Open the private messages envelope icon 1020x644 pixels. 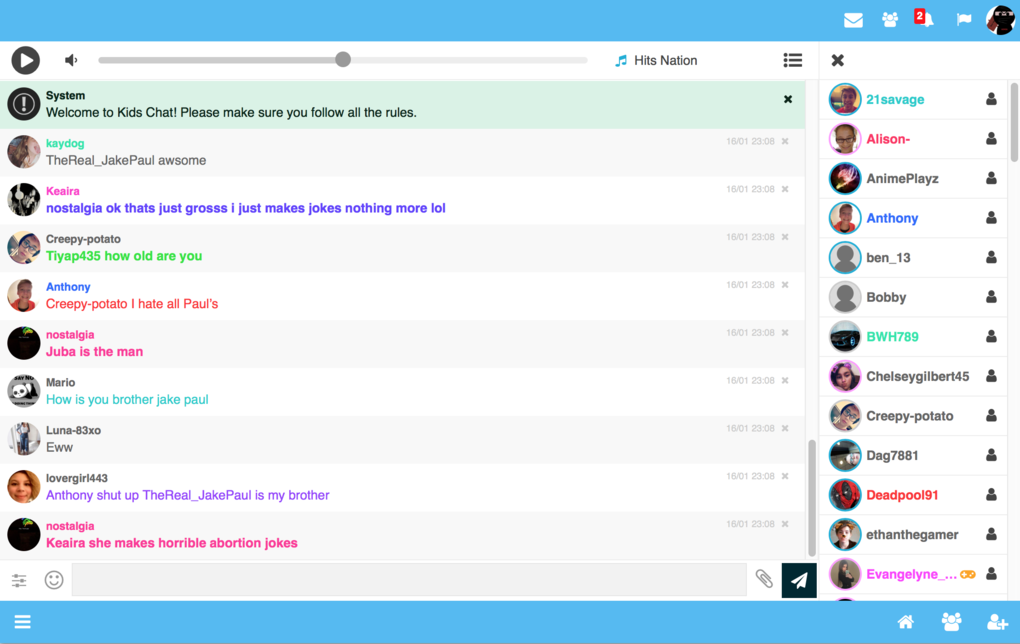click(x=853, y=20)
